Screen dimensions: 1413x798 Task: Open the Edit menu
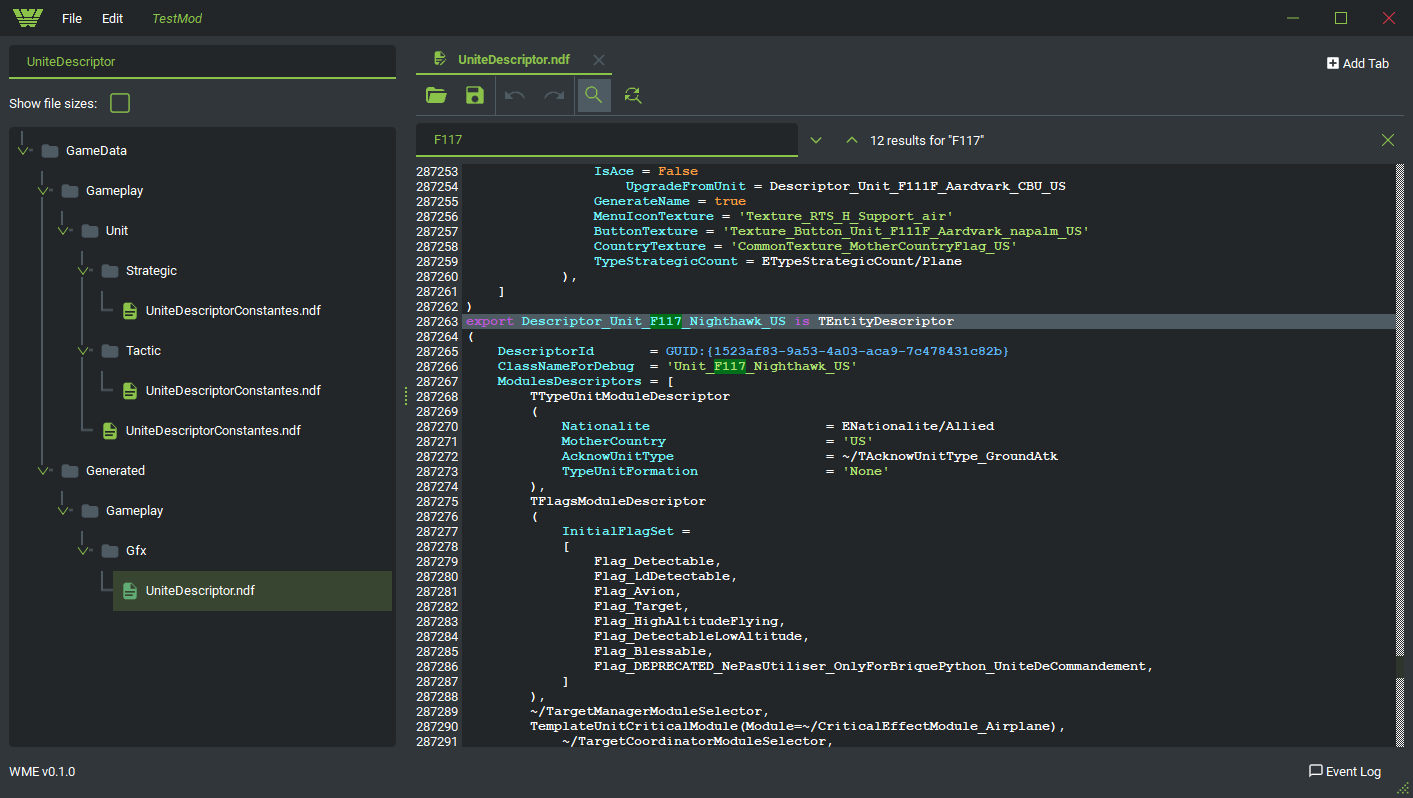(x=113, y=19)
